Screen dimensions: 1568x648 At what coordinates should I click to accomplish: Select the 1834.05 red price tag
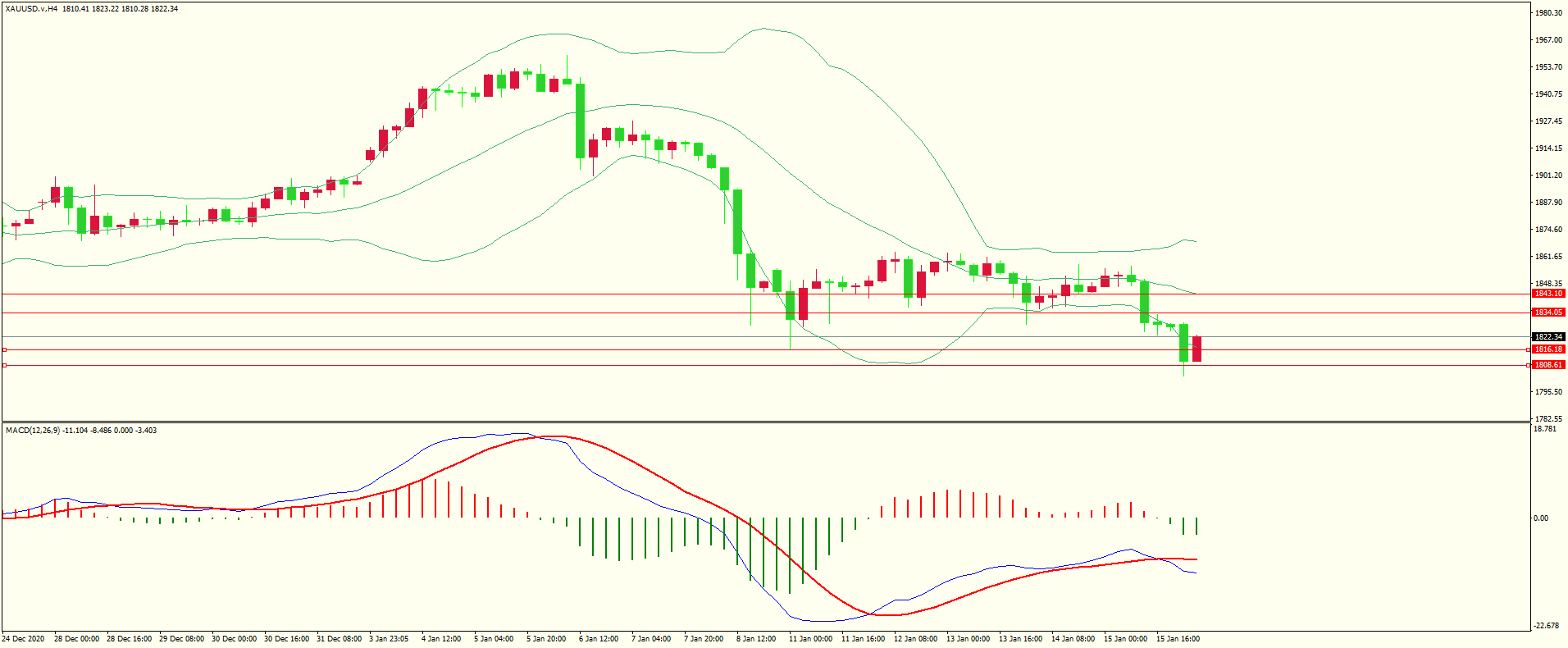coord(1548,313)
